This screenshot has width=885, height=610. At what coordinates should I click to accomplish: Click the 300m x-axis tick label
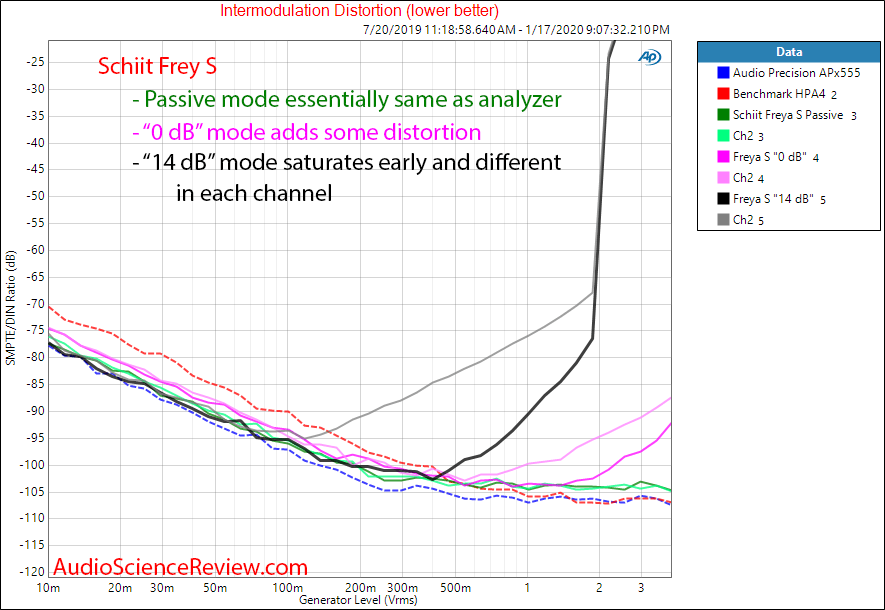[x=402, y=588]
